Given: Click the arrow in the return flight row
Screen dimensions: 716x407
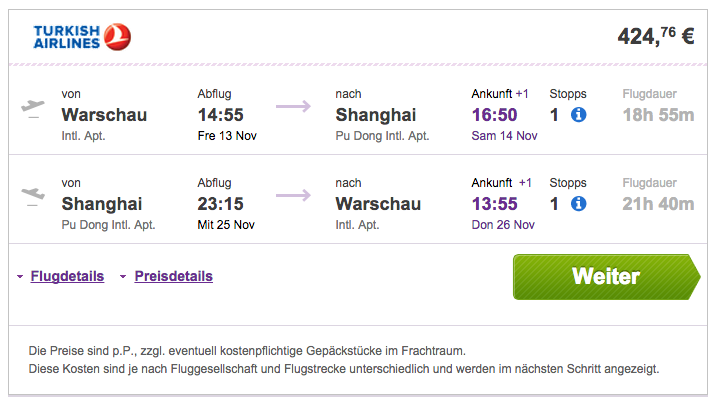Looking at the screenshot, I should (293, 196).
